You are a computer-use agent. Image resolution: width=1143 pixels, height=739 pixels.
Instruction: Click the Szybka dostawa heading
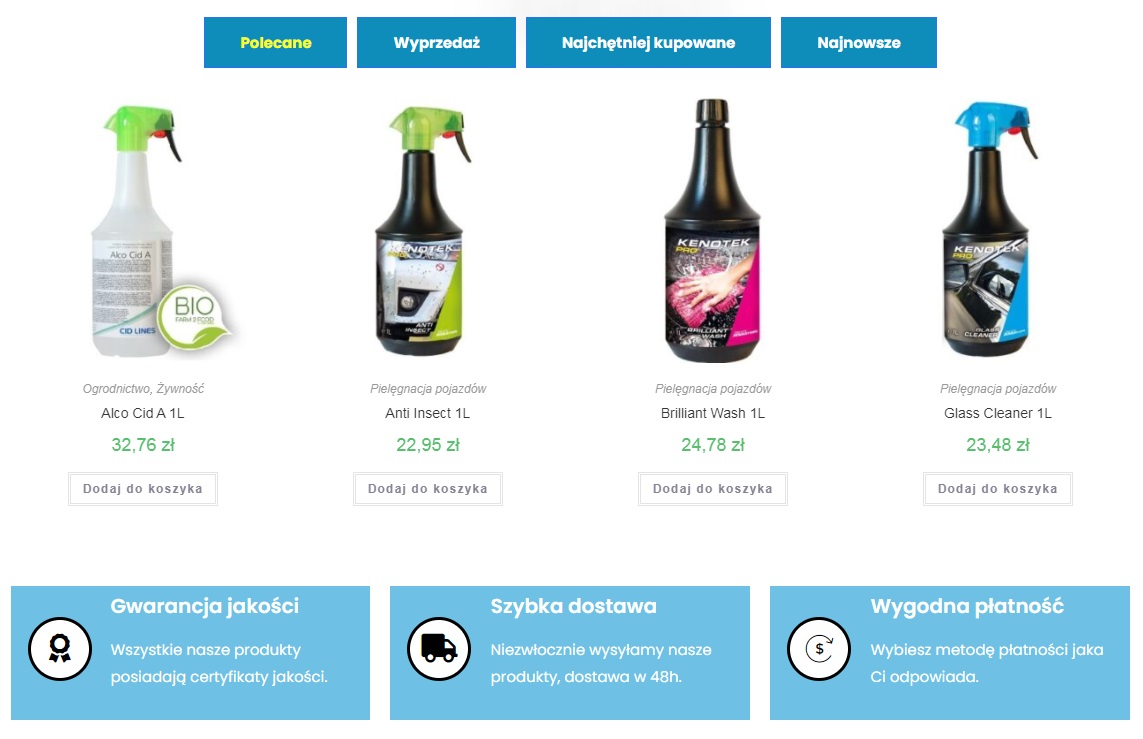coord(574,606)
